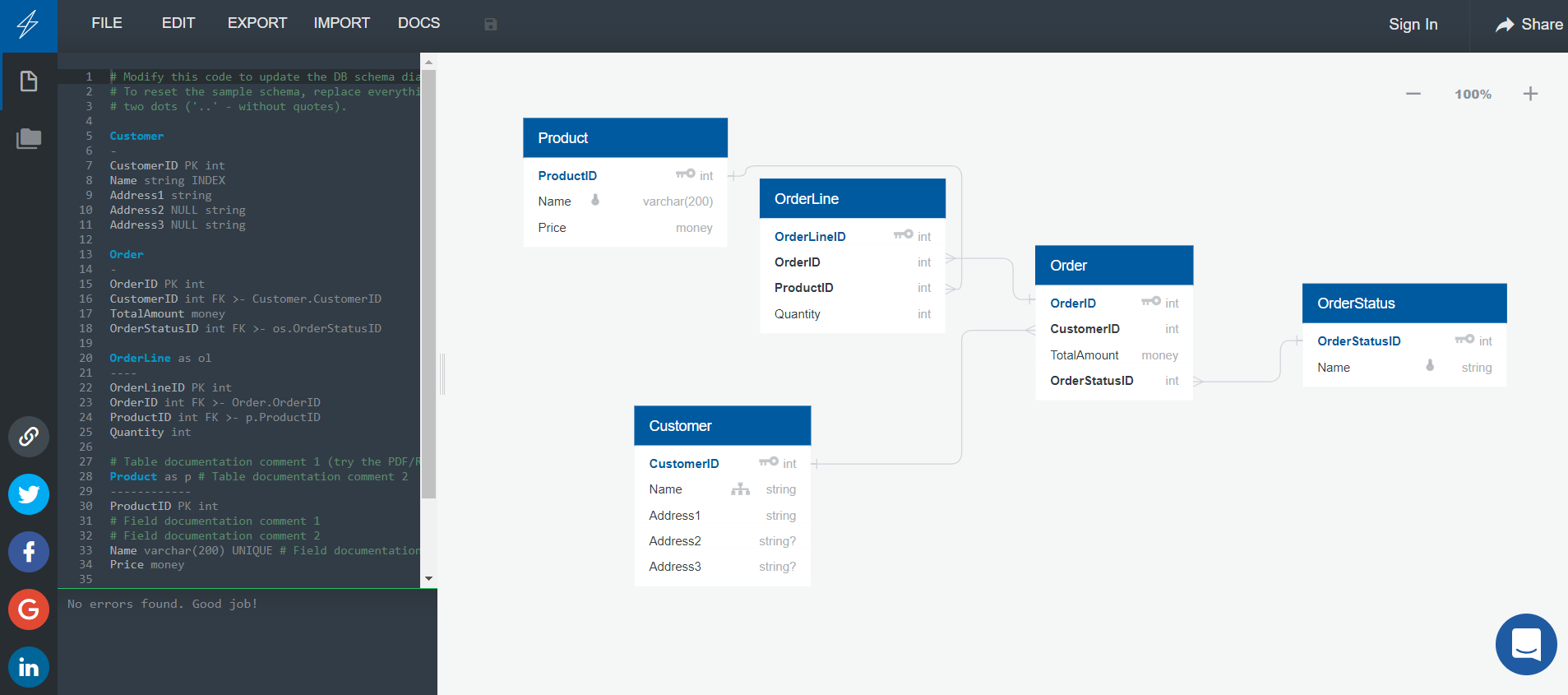Click code line 'Customer' on line 5
This screenshot has height=695, width=1568.
(x=136, y=136)
